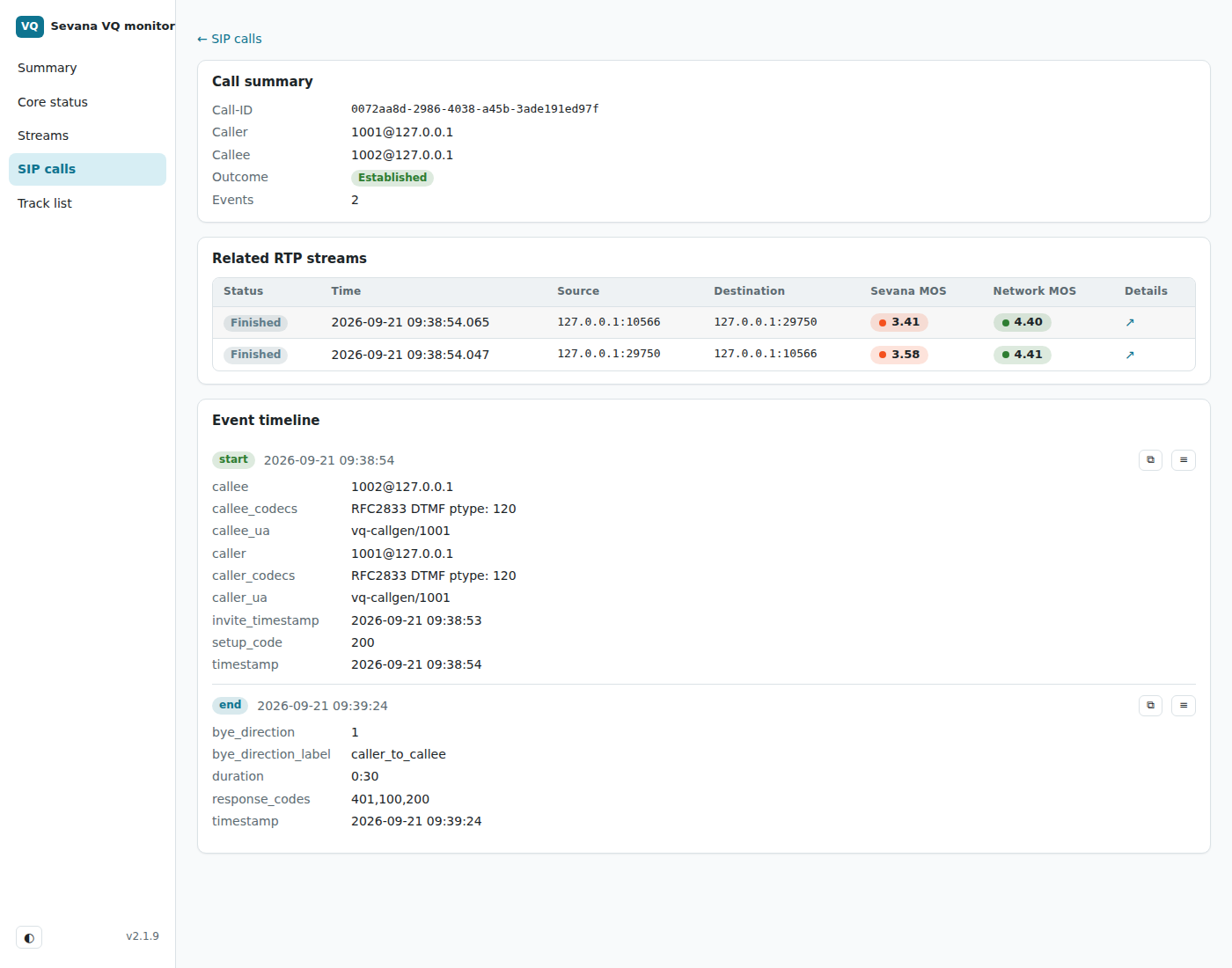
Task: Select SIP calls sidebar item
Action: (x=87, y=169)
